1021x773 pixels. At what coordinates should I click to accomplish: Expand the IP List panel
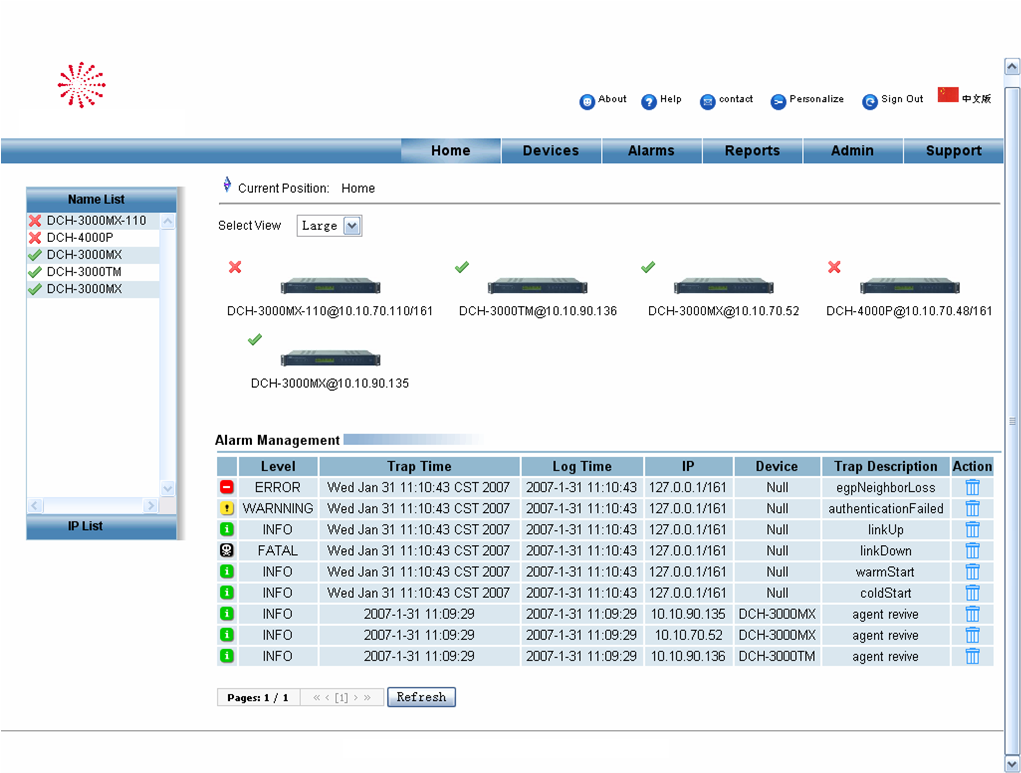[85, 526]
